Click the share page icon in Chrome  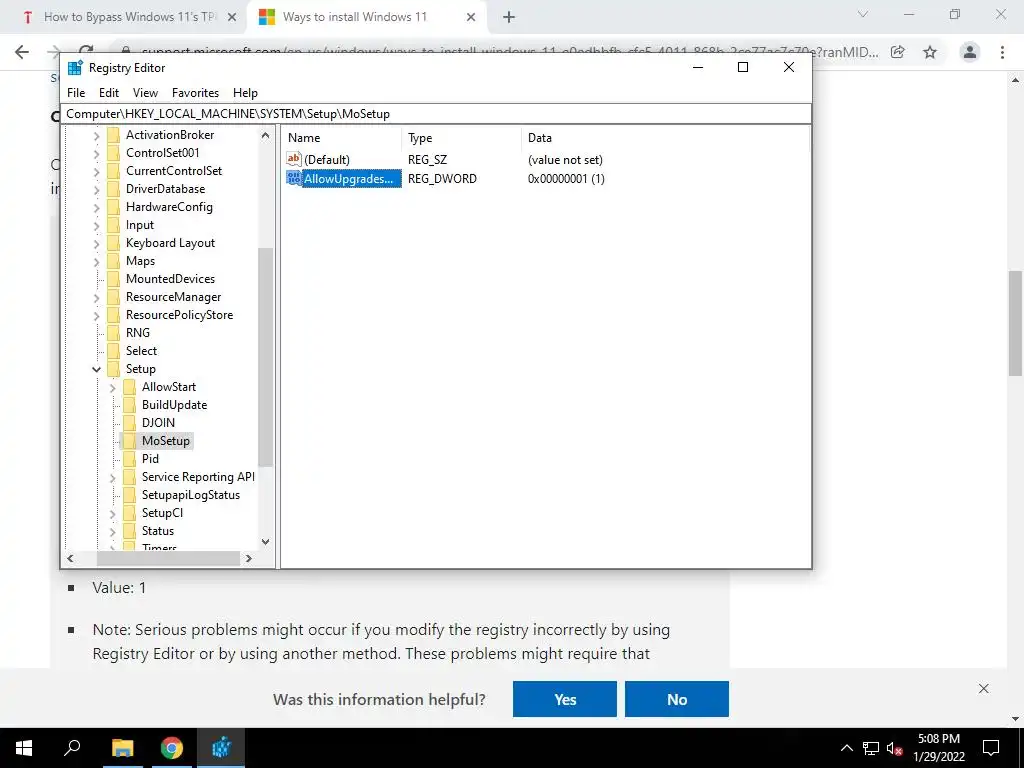(x=898, y=52)
